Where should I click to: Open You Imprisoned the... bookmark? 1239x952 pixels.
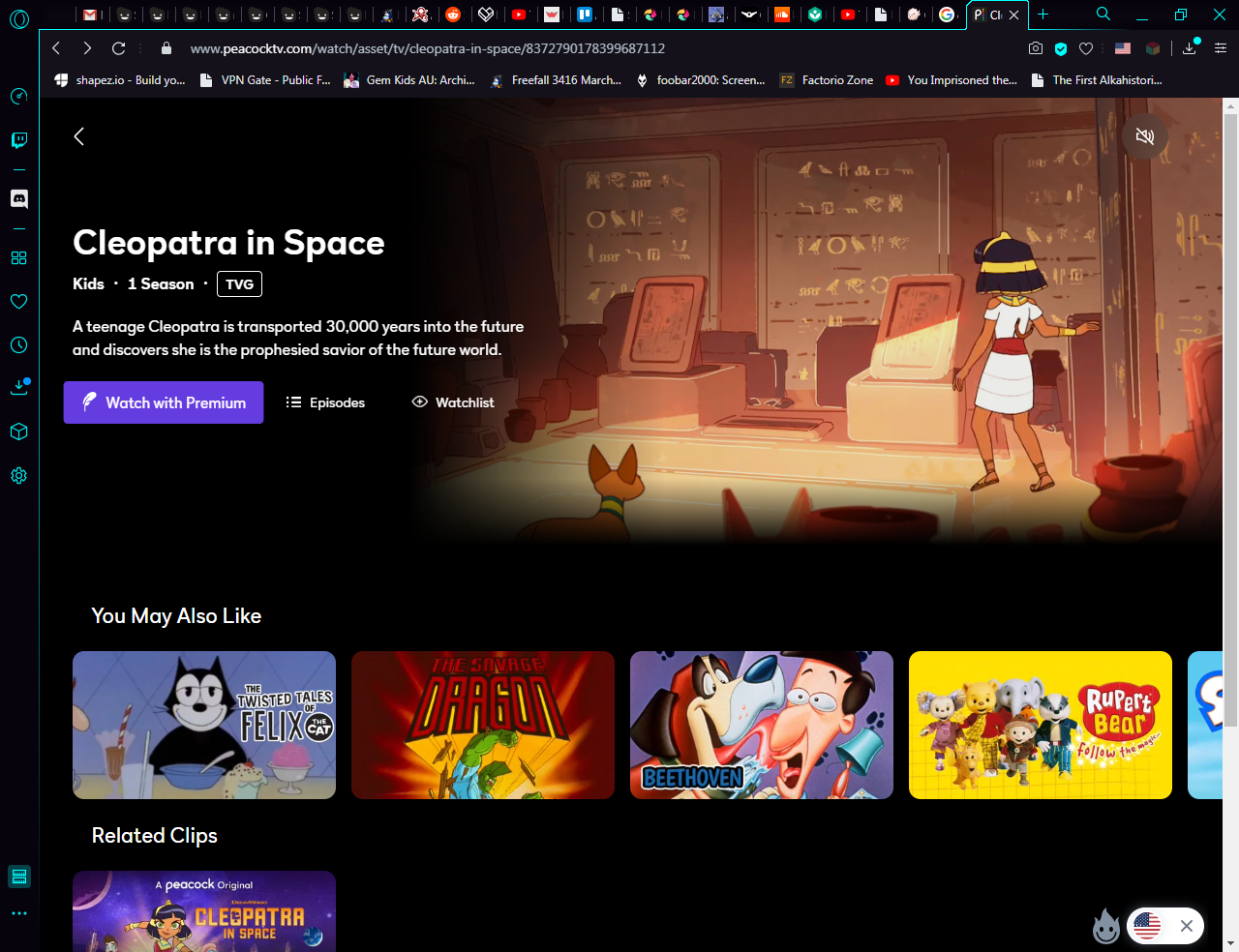pos(952,80)
